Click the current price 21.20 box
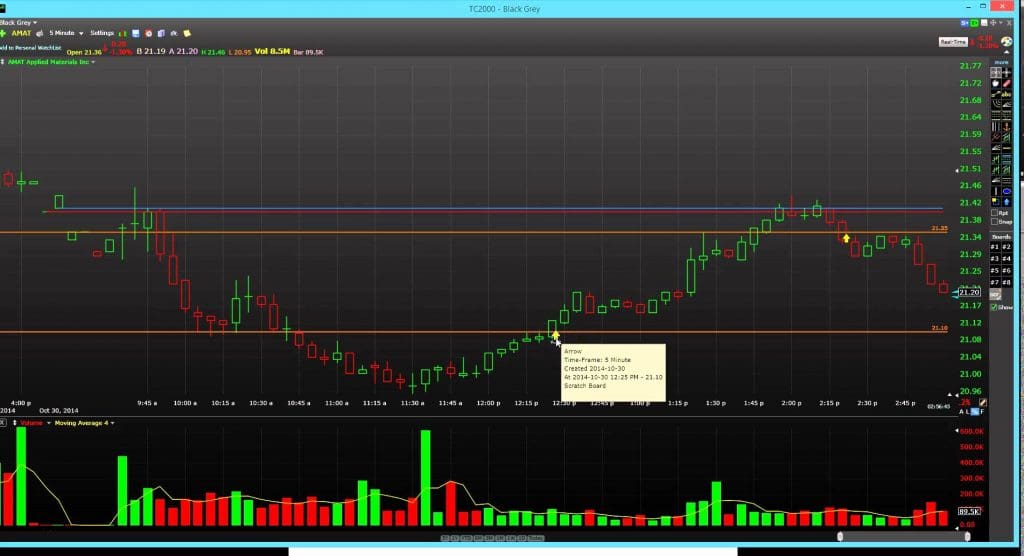 coord(969,293)
